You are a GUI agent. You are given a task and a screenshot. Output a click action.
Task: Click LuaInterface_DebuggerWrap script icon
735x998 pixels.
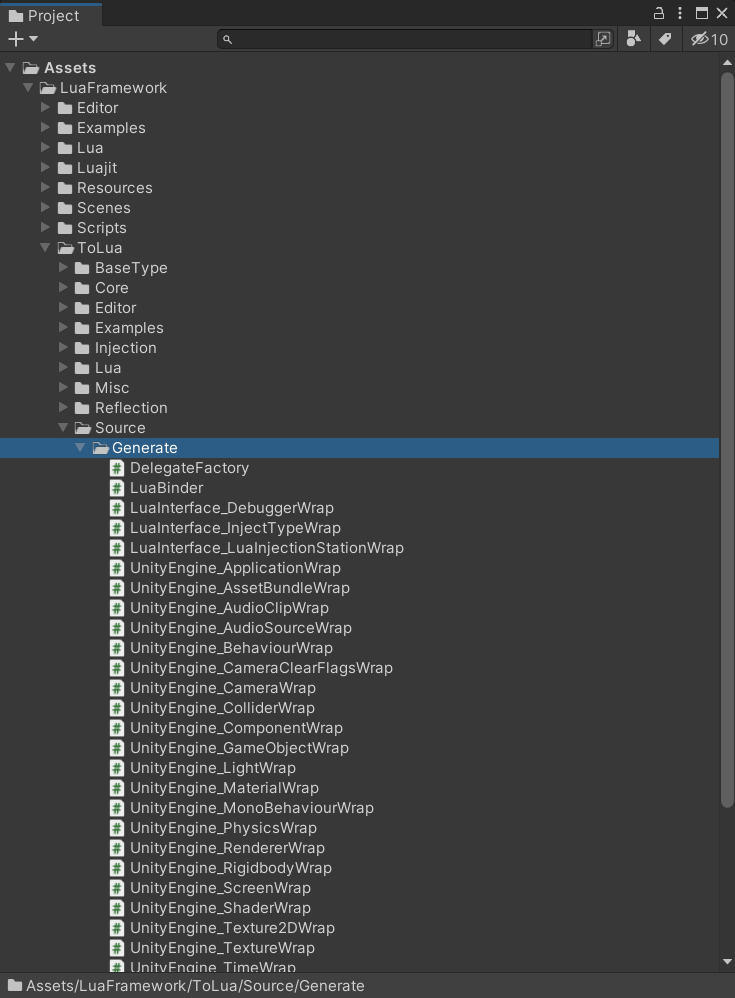pos(117,508)
